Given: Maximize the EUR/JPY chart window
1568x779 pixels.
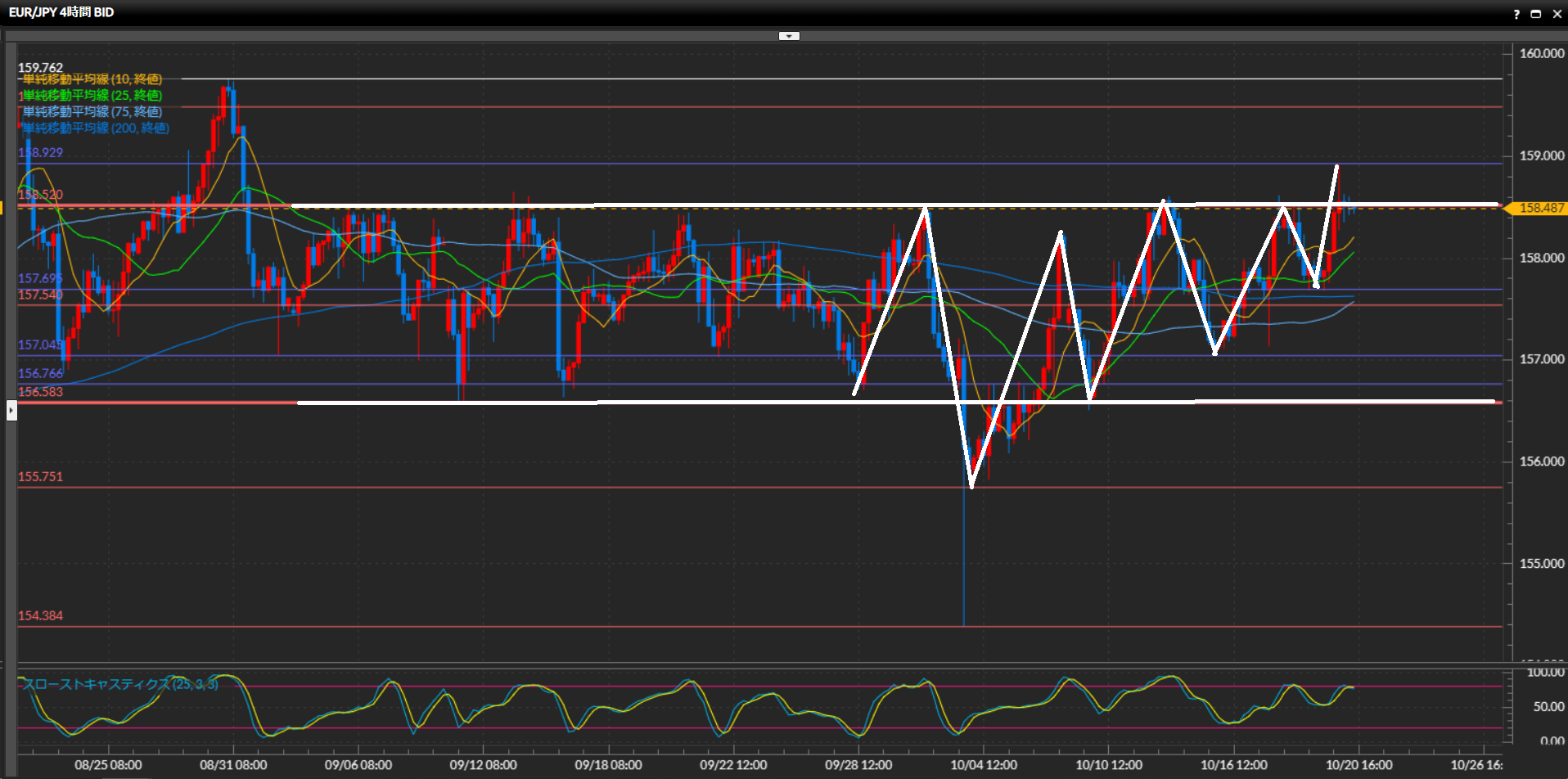Looking at the screenshot, I should pos(1535,14).
